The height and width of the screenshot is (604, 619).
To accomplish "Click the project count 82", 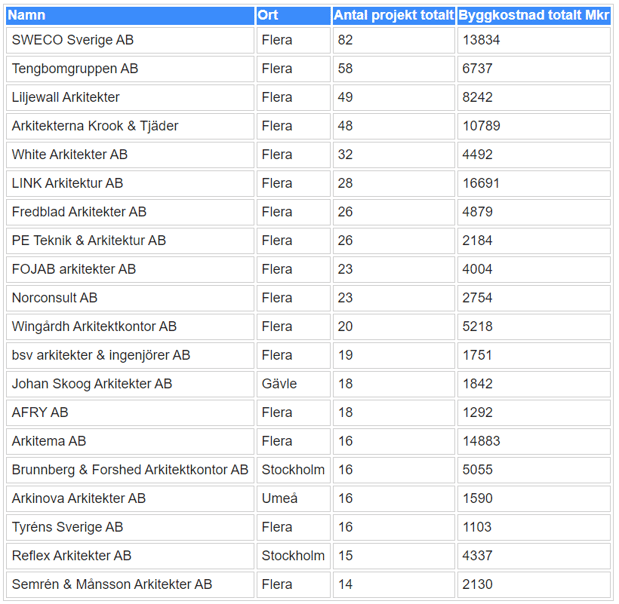I will point(394,40).
